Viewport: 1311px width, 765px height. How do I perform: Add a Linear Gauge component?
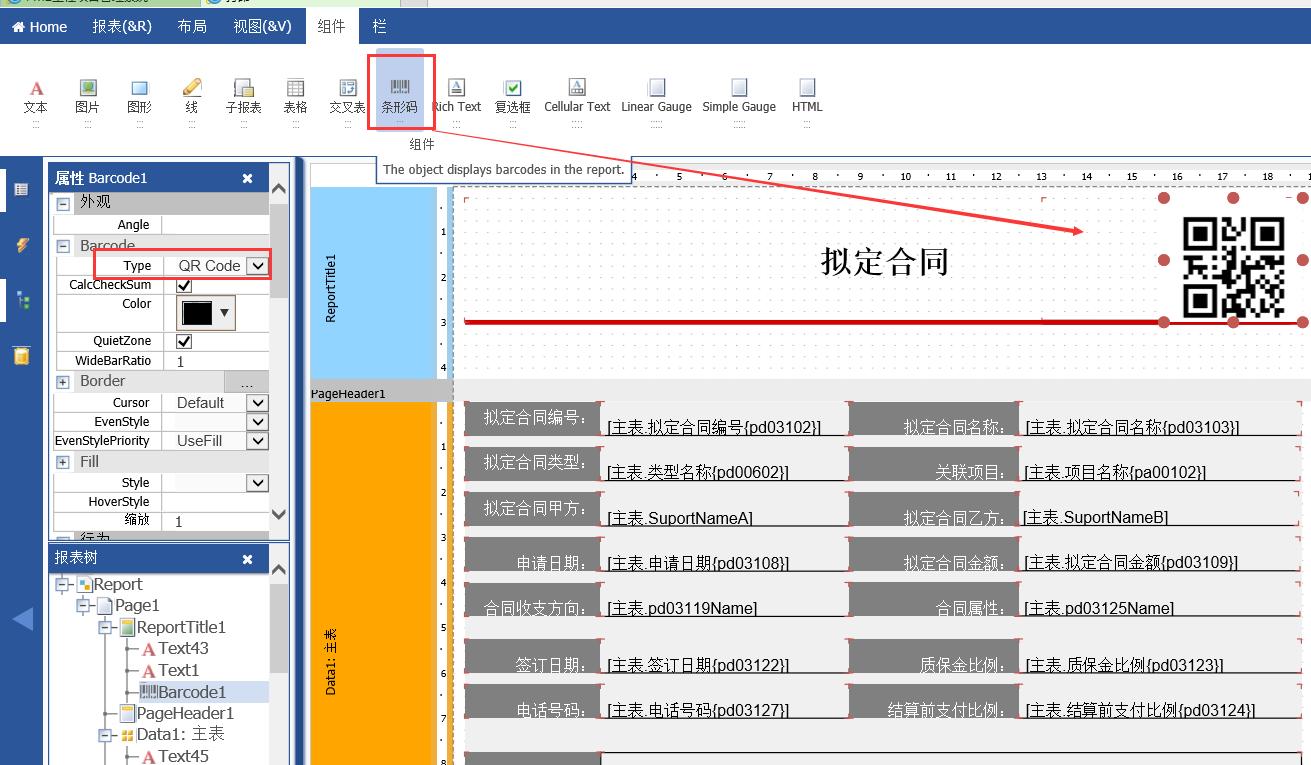pos(656,96)
